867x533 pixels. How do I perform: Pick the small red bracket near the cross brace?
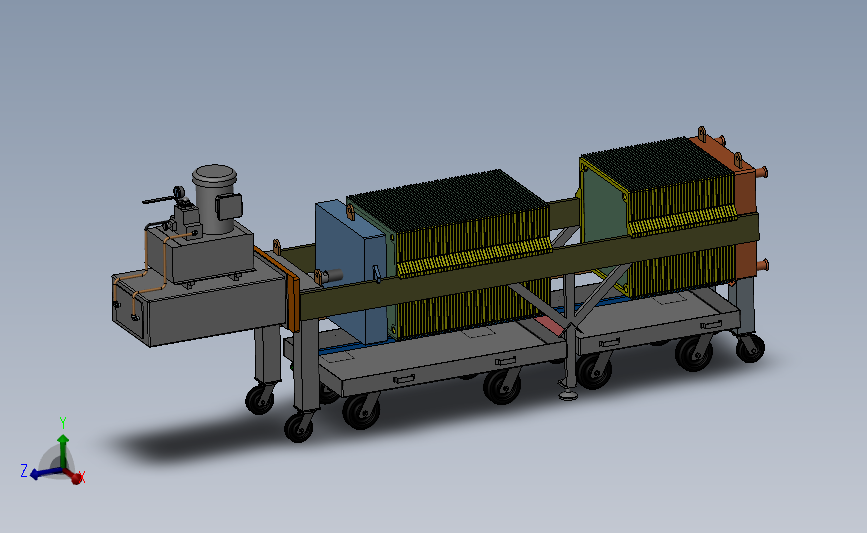click(x=550, y=325)
